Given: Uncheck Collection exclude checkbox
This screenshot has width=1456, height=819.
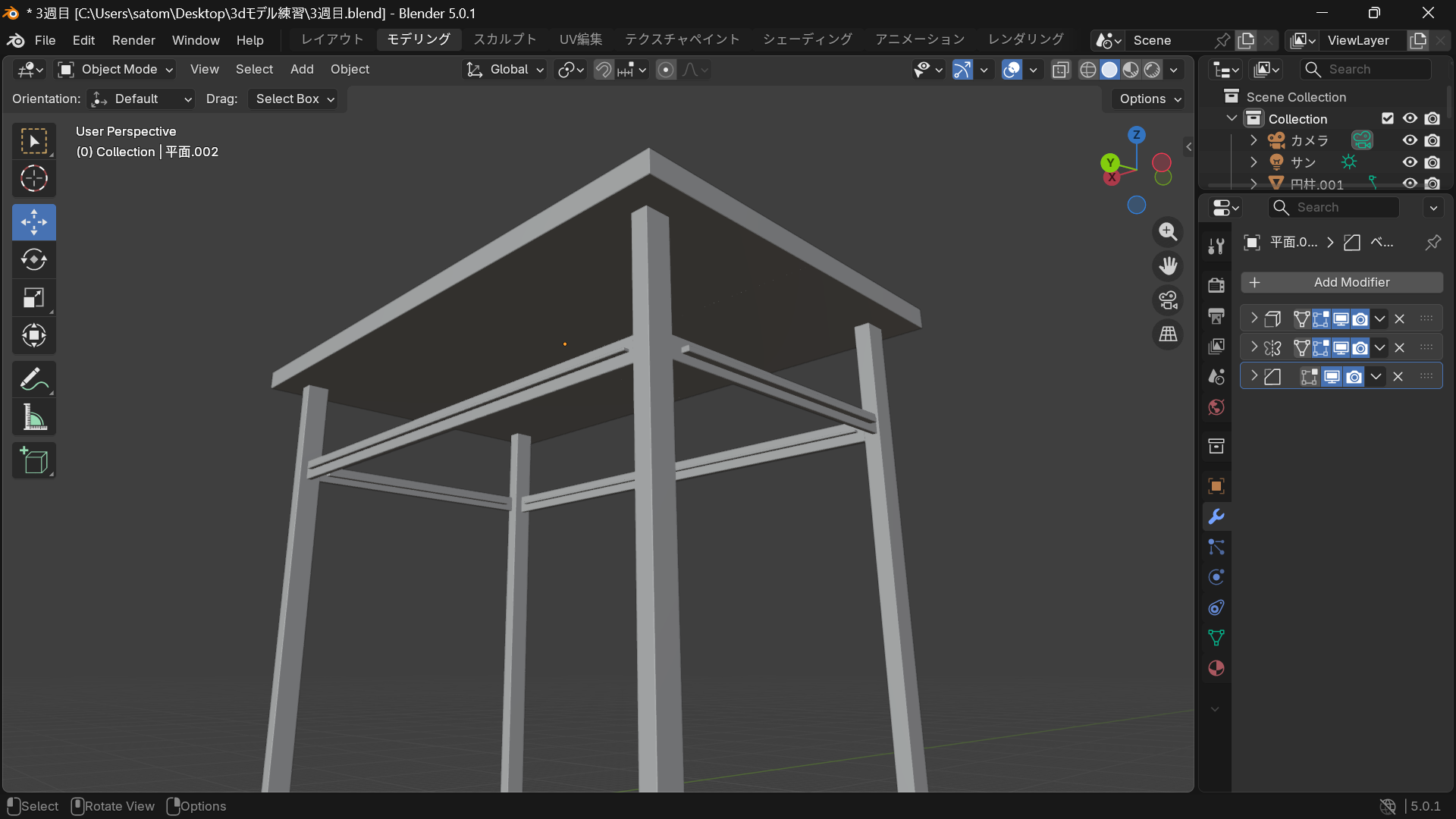Looking at the screenshot, I should (1388, 118).
